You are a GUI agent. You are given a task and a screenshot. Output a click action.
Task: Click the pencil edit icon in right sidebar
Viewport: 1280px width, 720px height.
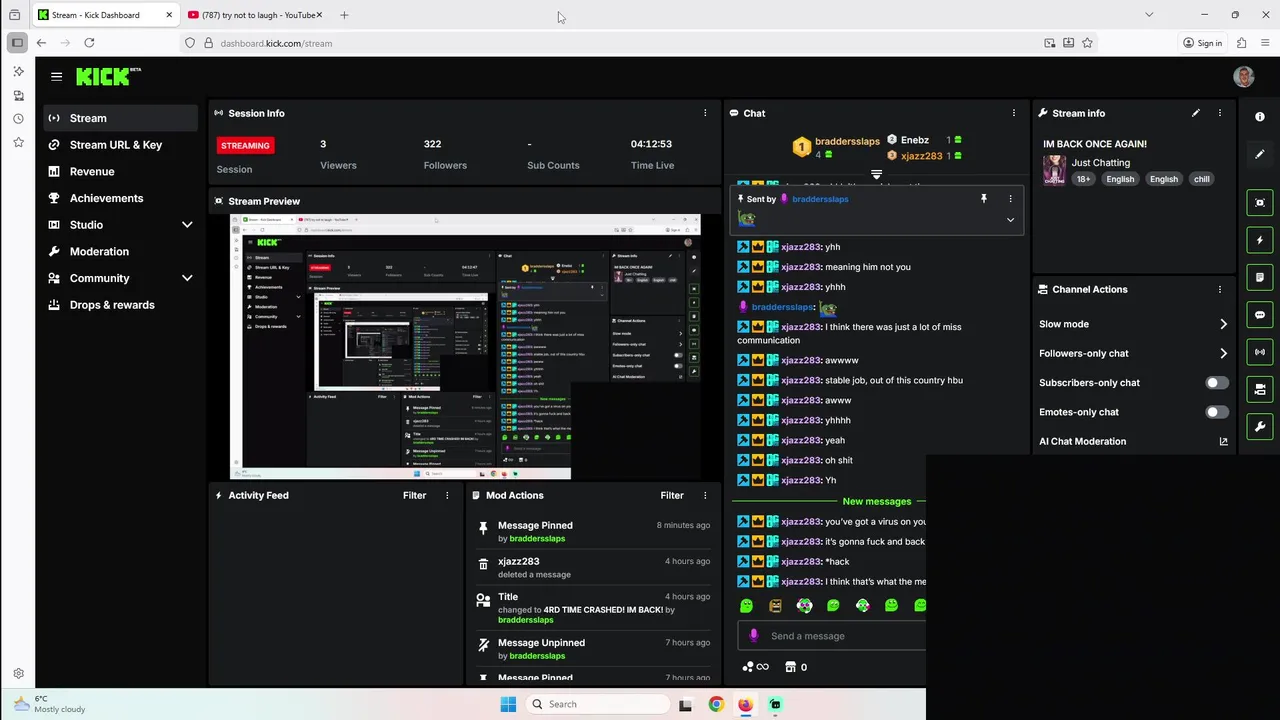(1260, 154)
